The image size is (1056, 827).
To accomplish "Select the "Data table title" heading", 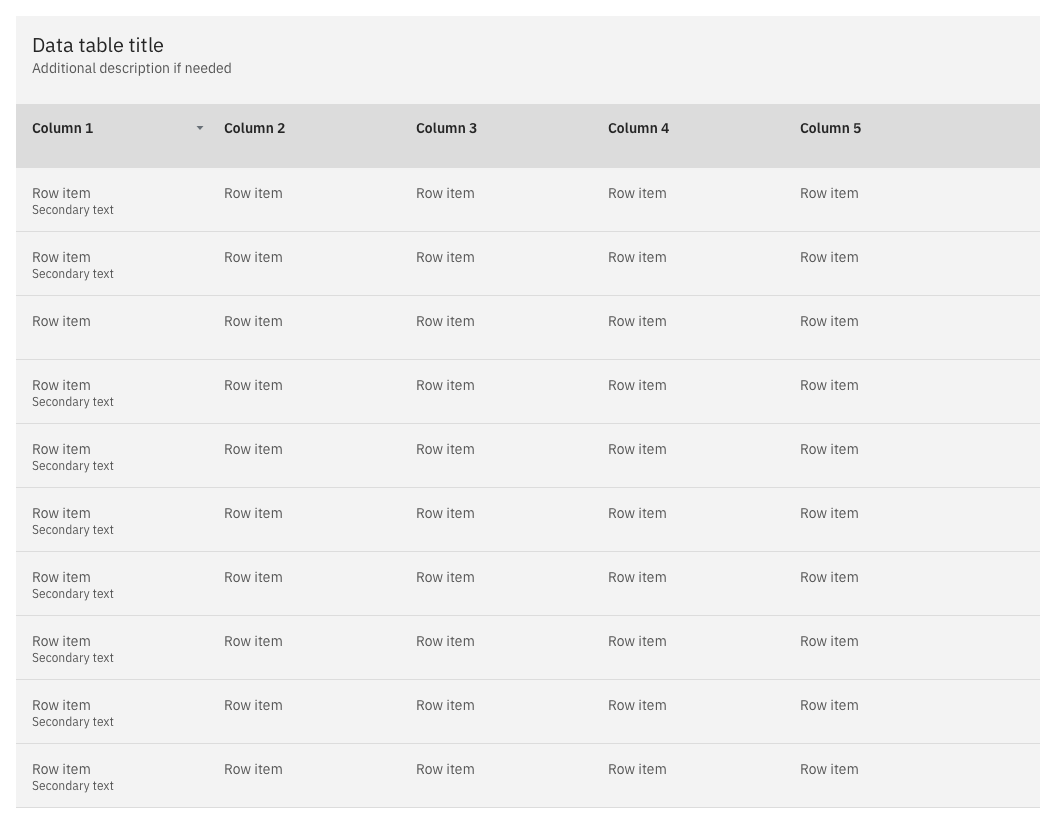I will [x=97, y=45].
